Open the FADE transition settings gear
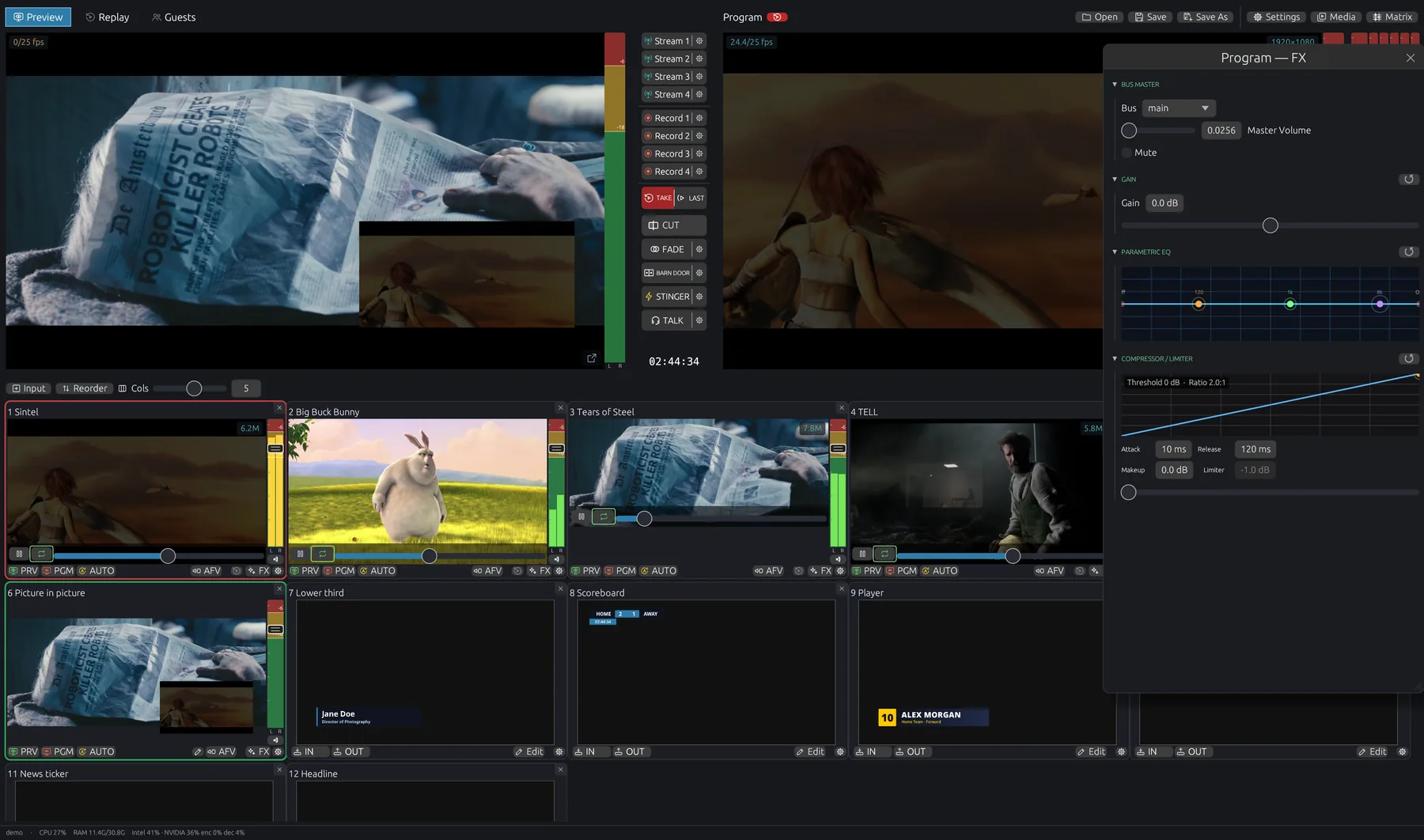 pyautogui.click(x=699, y=249)
